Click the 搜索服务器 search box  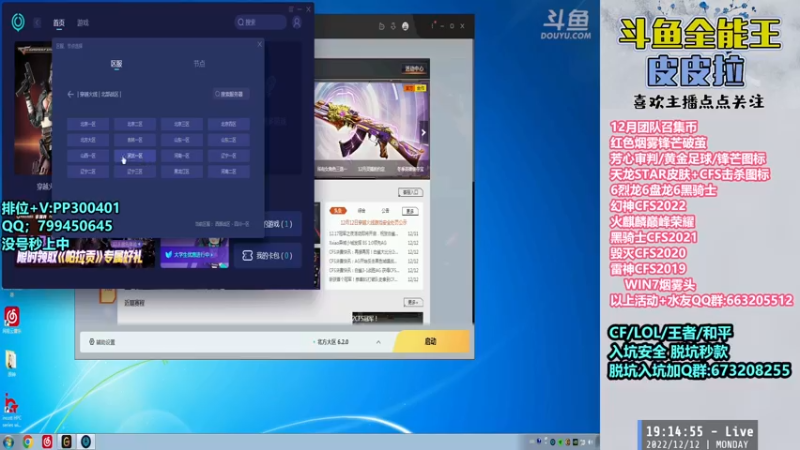click(x=231, y=94)
